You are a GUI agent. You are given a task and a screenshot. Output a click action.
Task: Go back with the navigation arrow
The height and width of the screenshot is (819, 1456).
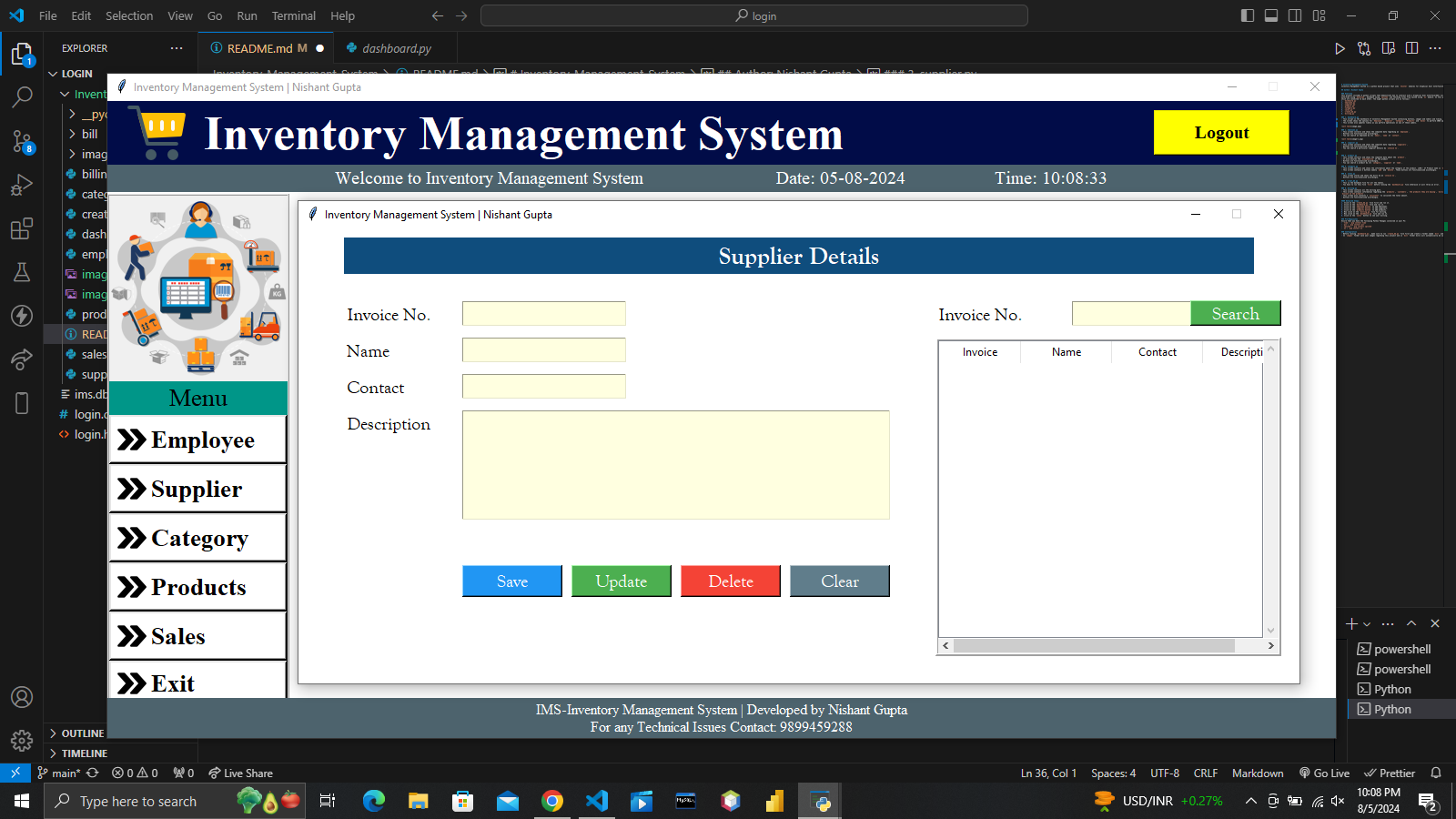[x=438, y=15]
